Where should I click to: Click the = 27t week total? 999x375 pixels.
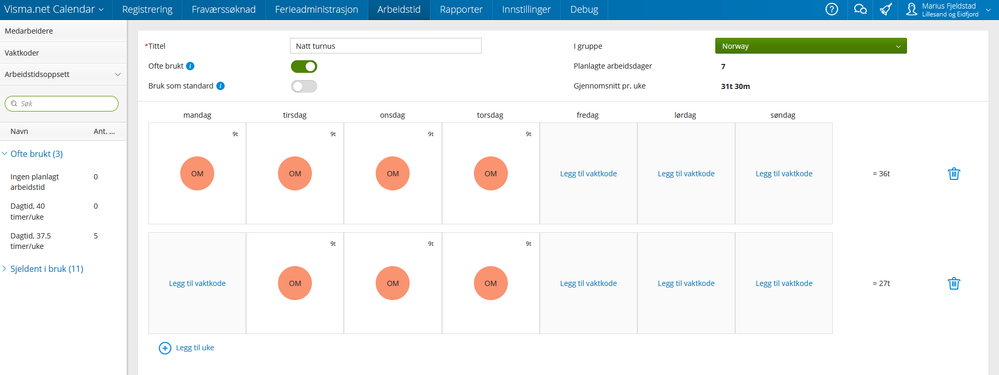click(x=881, y=283)
